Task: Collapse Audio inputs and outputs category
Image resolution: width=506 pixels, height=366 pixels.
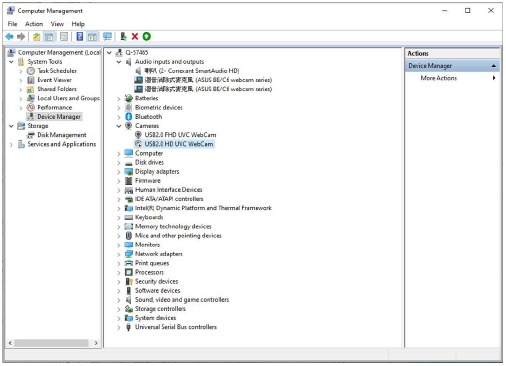Action: click(119, 62)
